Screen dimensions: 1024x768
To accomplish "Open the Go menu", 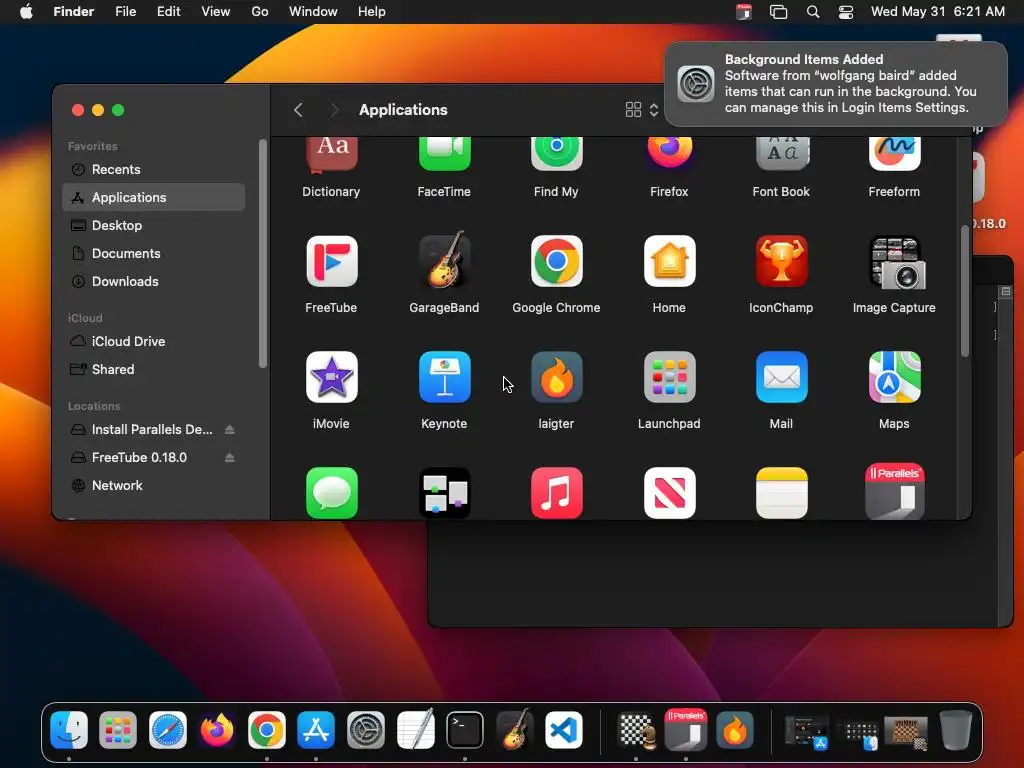I will coord(260,12).
